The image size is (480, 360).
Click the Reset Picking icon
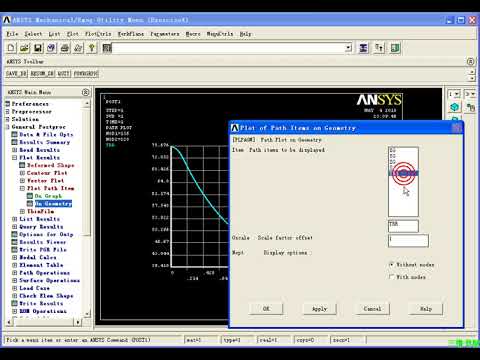click(379, 48)
